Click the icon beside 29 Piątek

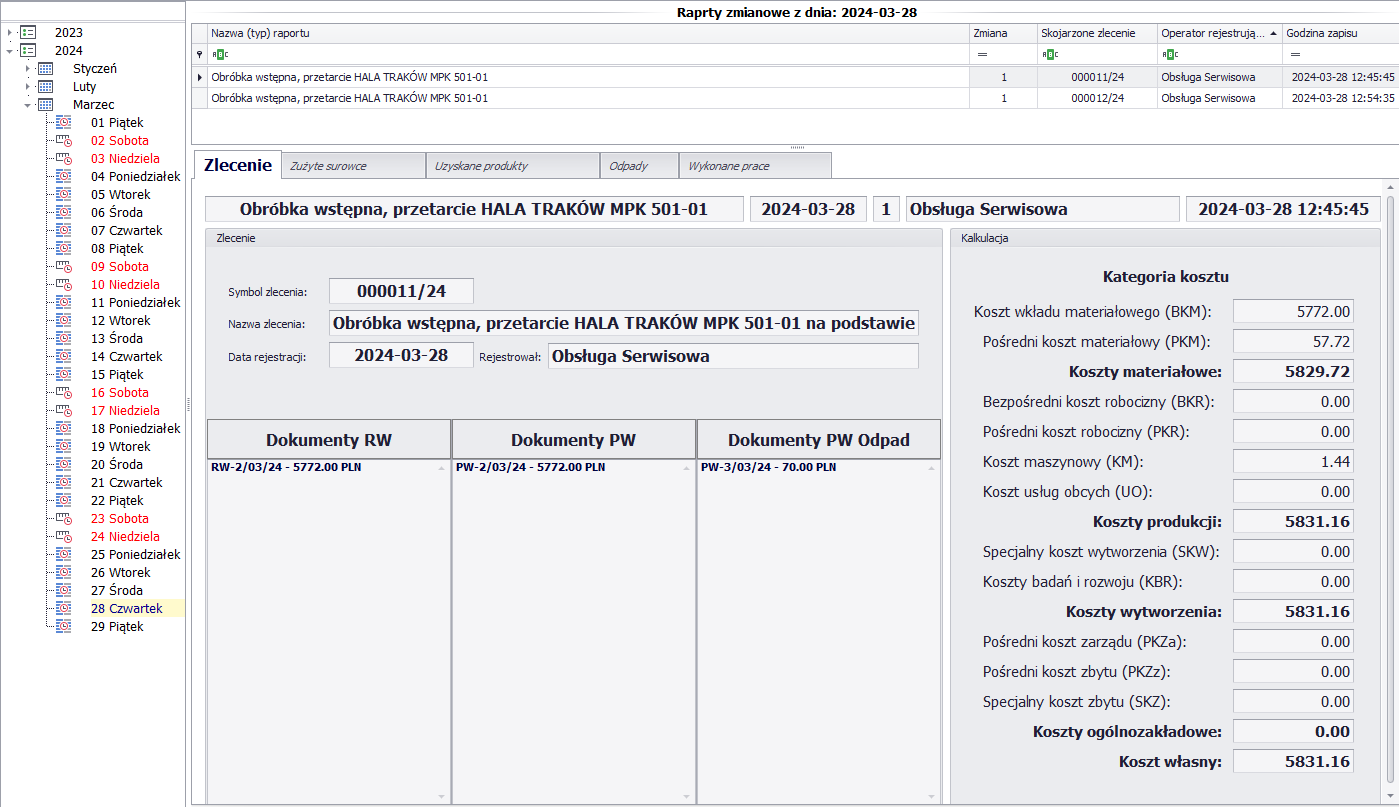[64, 627]
